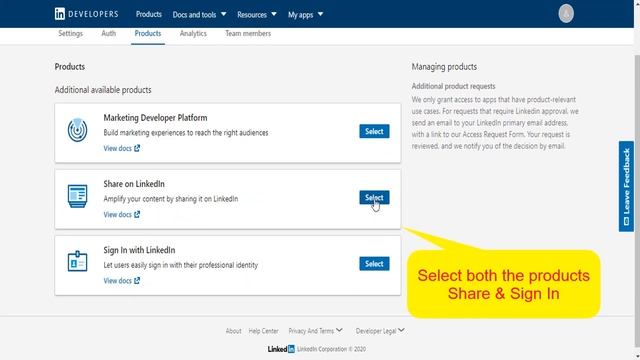Click the Marketing Developer Platform target icon

coord(77,130)
